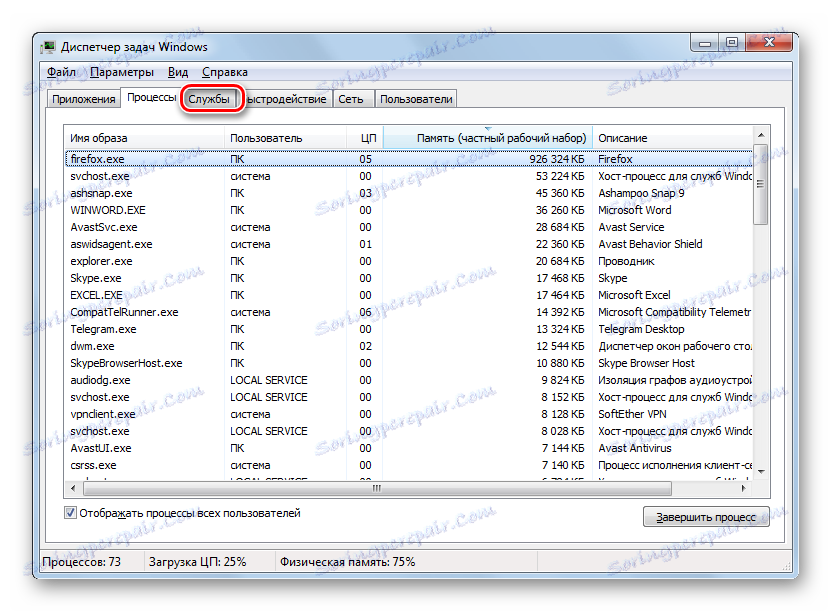Click the Avast Behavior Shield description
The image size is (832, 612).
point(650,244)
